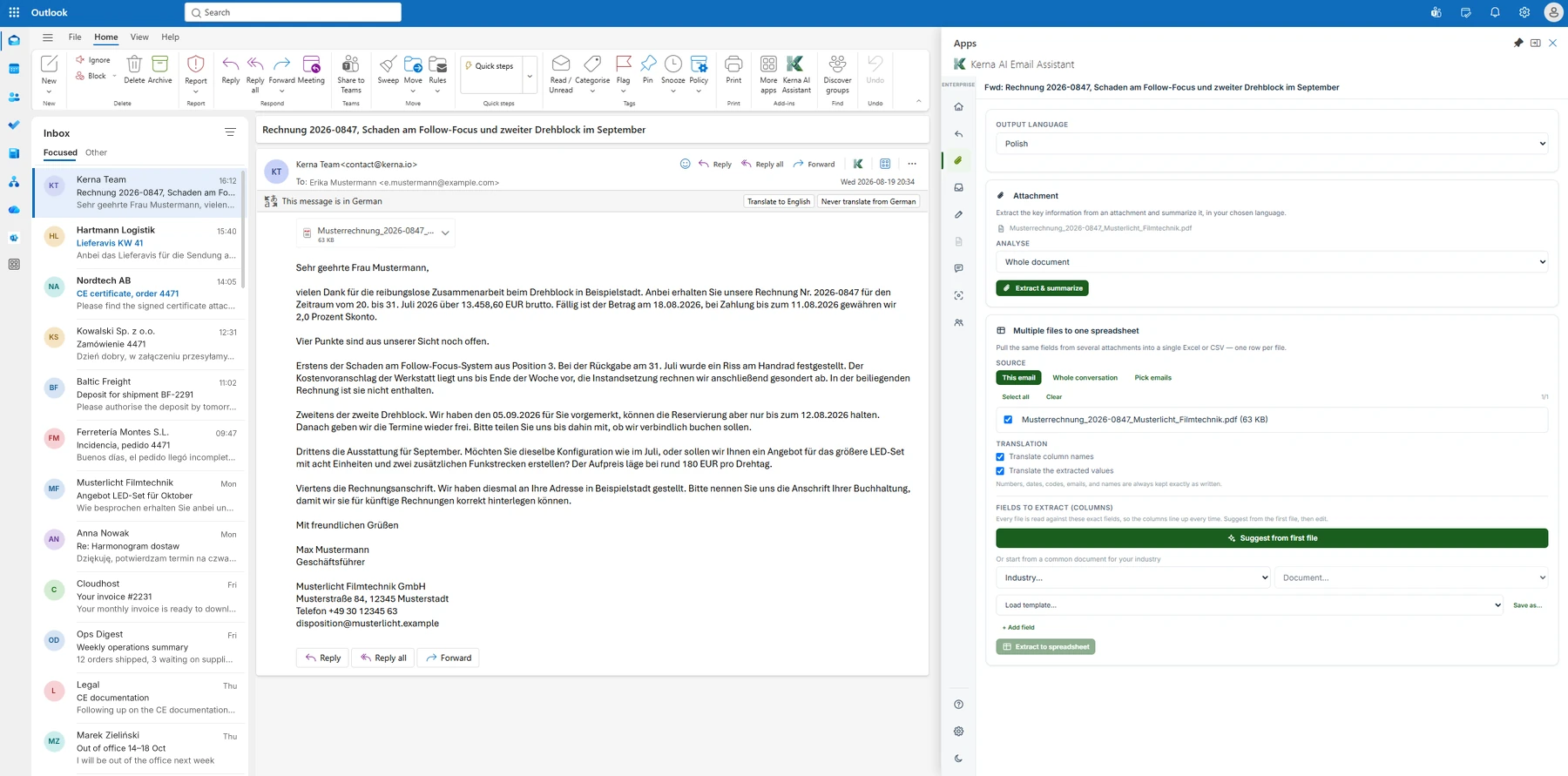Expand the attachment options chevron in email
Image resolution: width=1568 pixels, height=776 pixels.
(445, 233)
